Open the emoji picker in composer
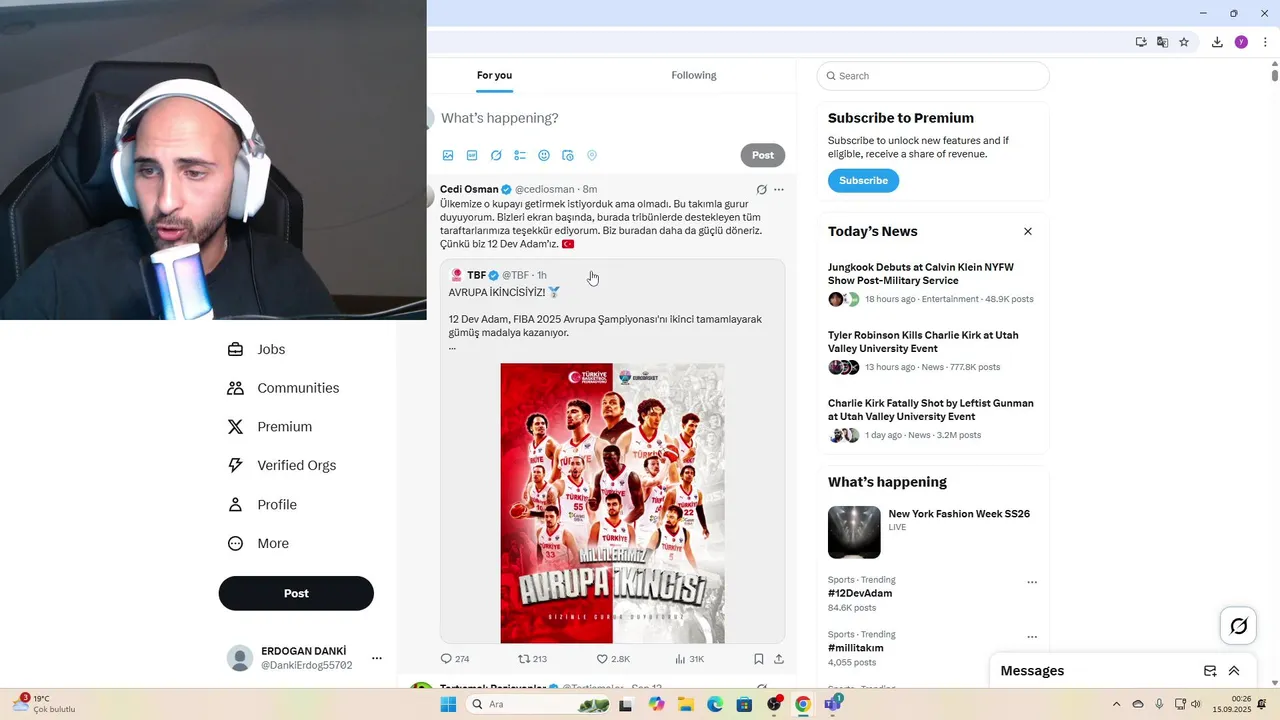 [544, 155]
